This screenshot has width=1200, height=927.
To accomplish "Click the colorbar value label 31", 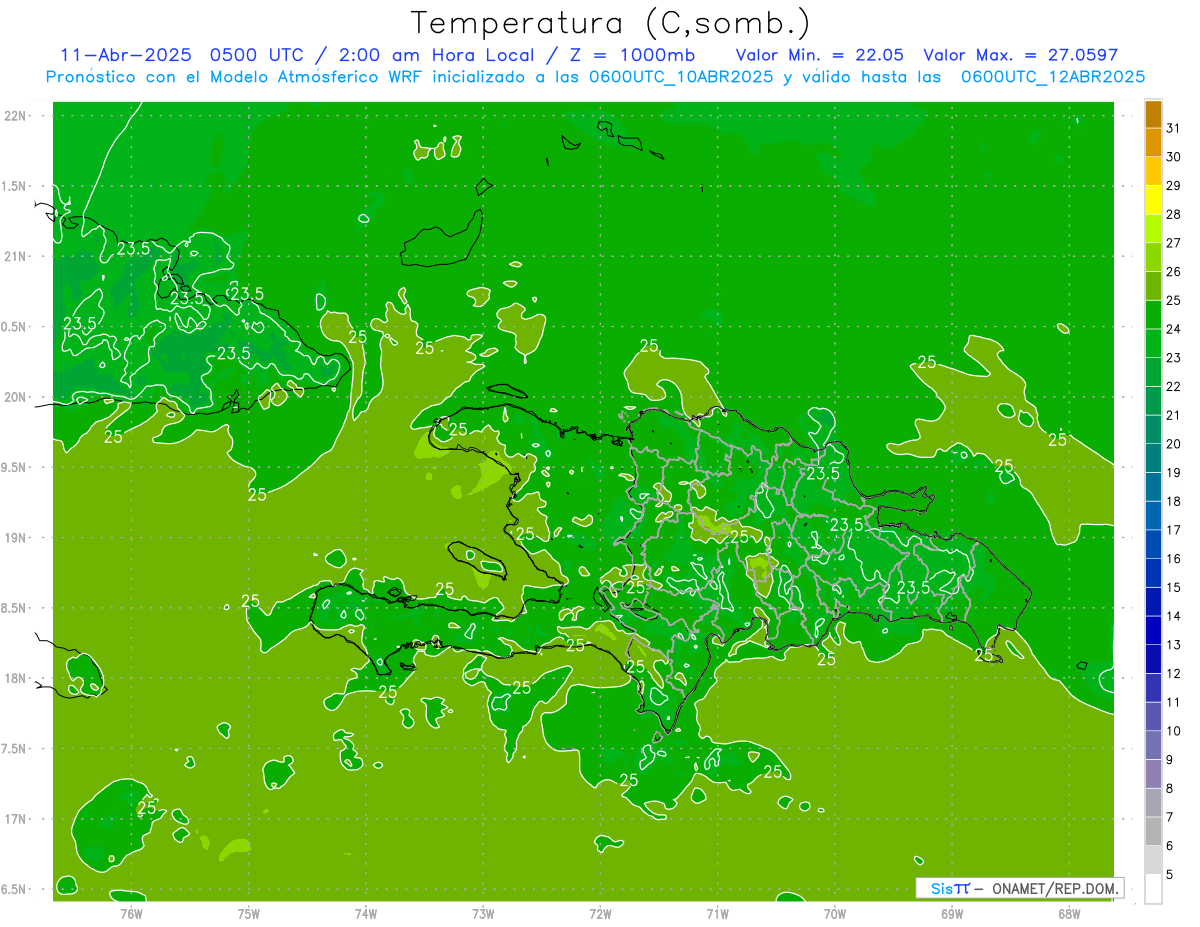I will pos(1174,127).
